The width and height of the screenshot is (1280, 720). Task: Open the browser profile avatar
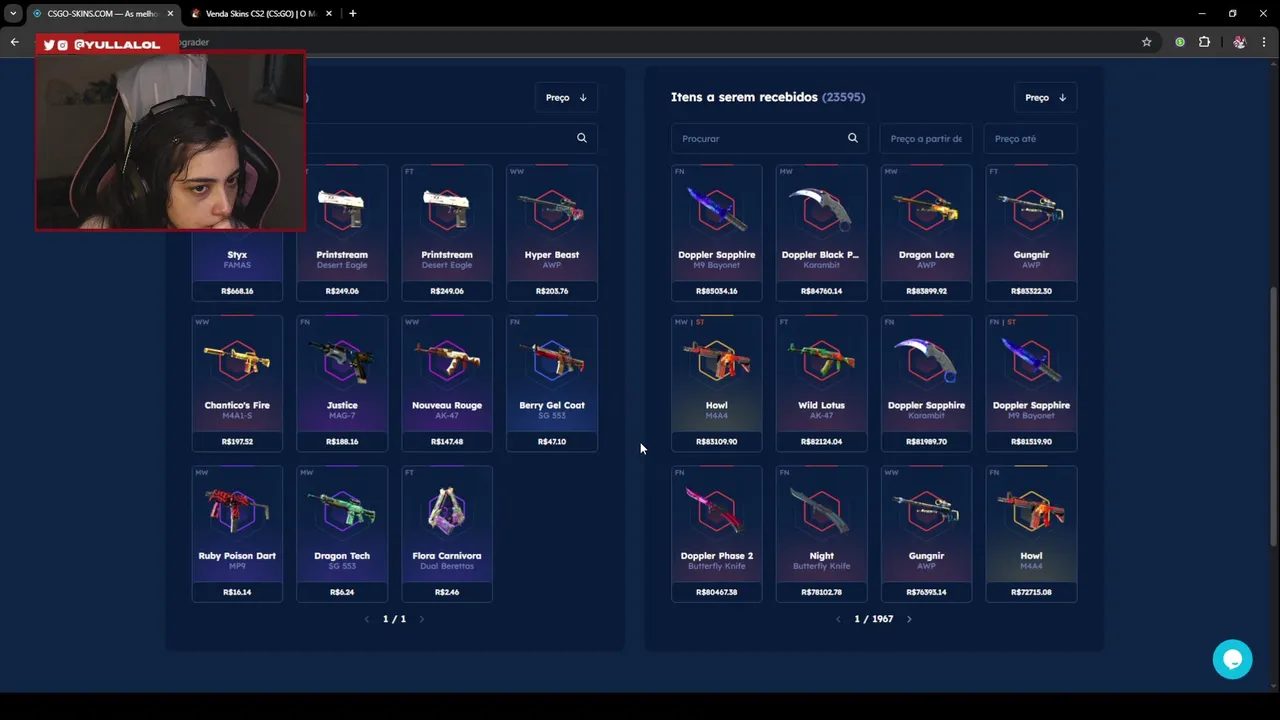point(1239,42)
